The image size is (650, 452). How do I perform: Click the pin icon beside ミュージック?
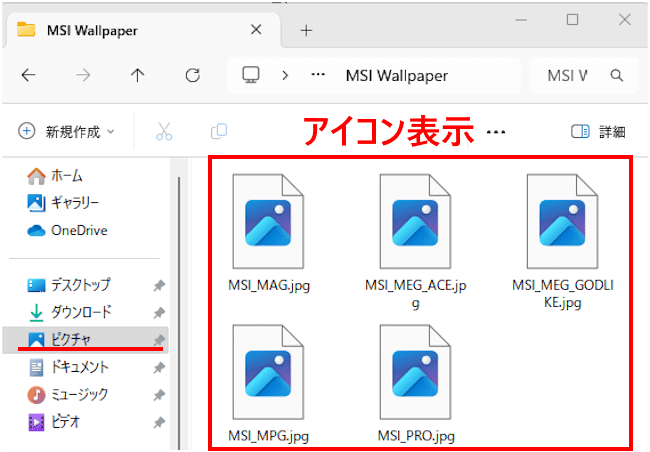click(x=159, y=395)
